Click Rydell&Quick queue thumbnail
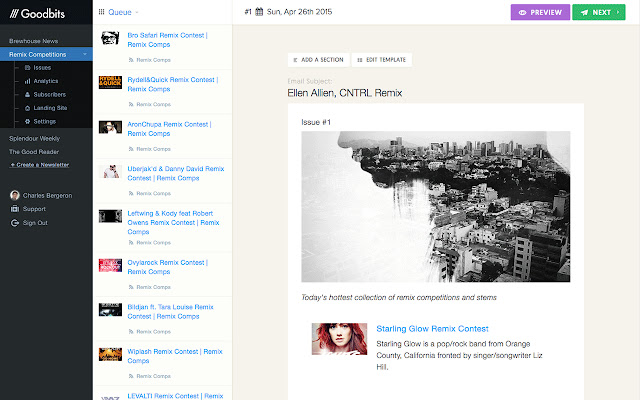Screen dimensions: 640x400 pos(110,82)
